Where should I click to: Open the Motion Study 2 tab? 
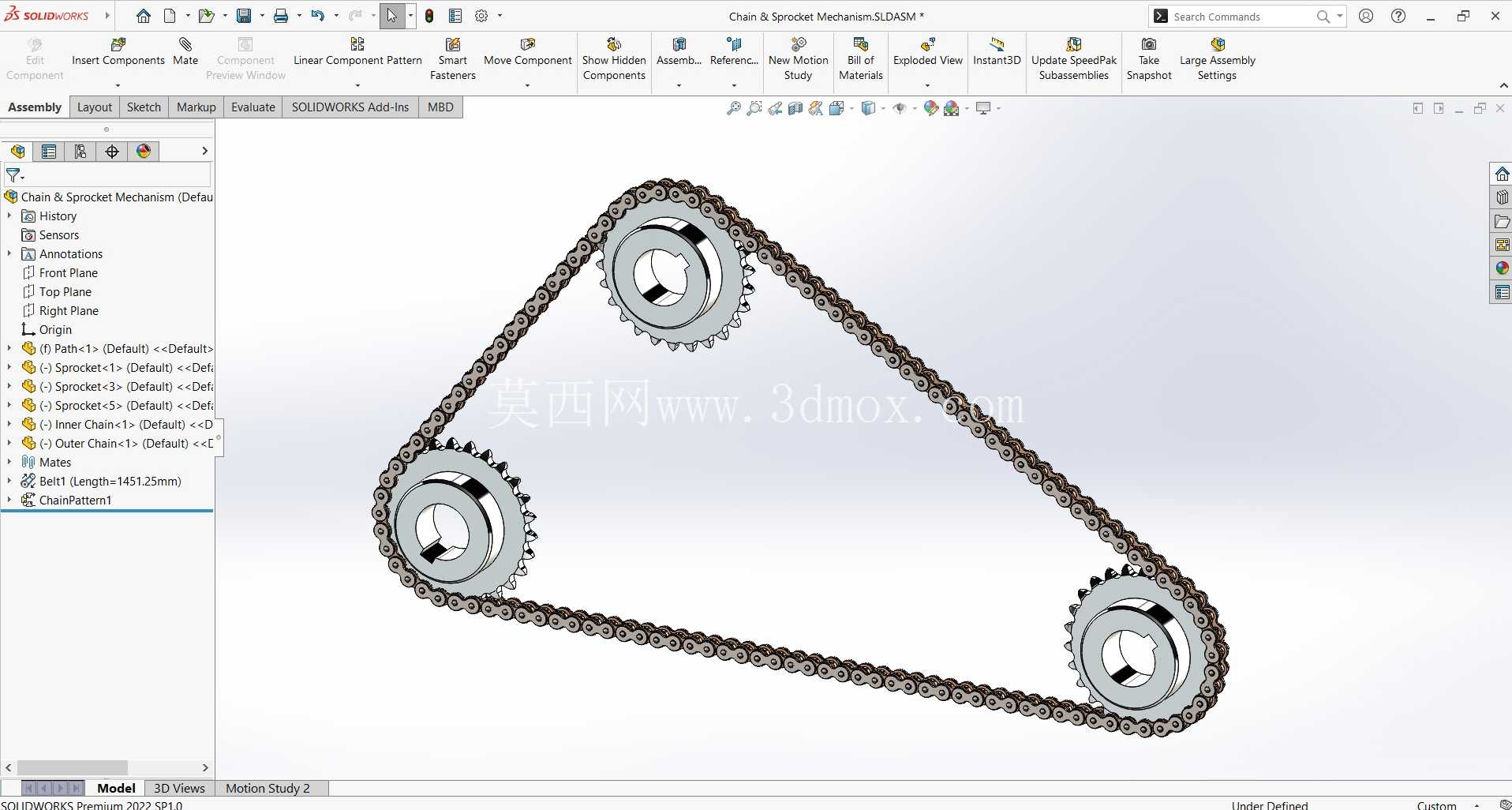point(268,788)
